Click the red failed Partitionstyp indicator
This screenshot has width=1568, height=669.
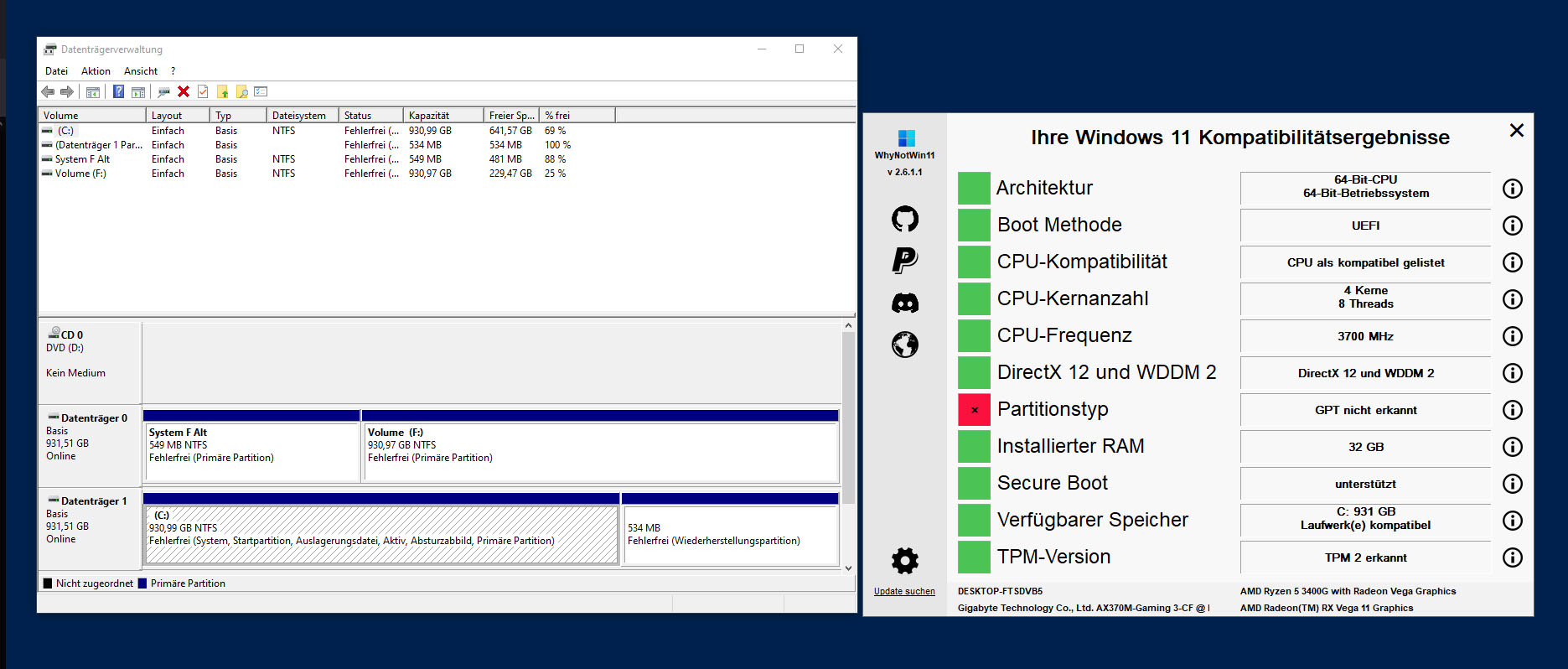(x=974, y=410)
